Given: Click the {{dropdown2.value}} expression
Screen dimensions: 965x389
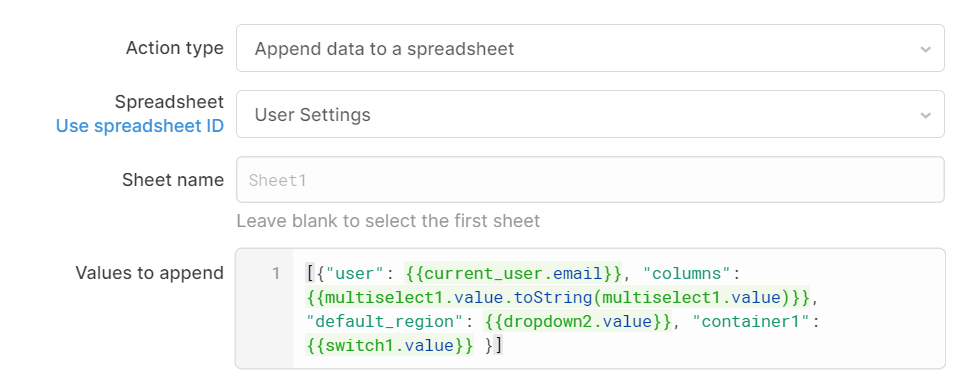Looking at the screenshot, I should pyautogui.click(x=577, y=321).
